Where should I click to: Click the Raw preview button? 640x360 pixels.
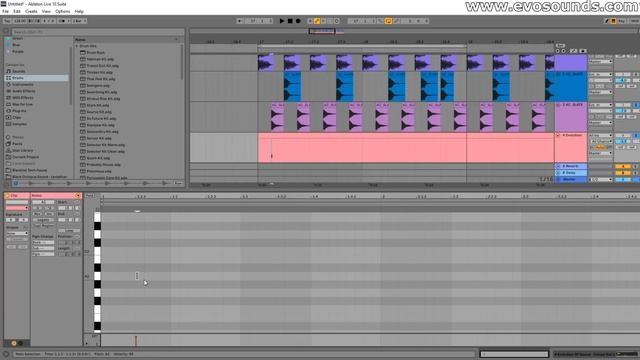point(178,183)
